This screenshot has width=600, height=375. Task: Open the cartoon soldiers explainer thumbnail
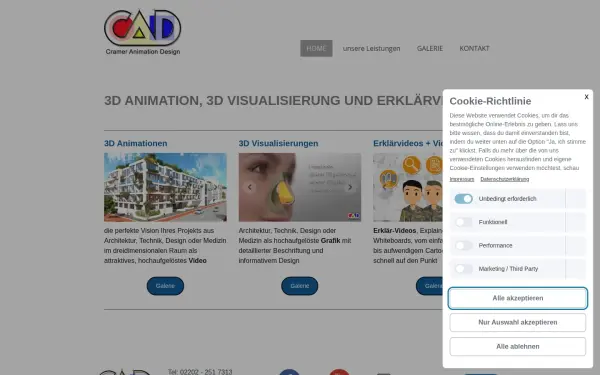408,187
